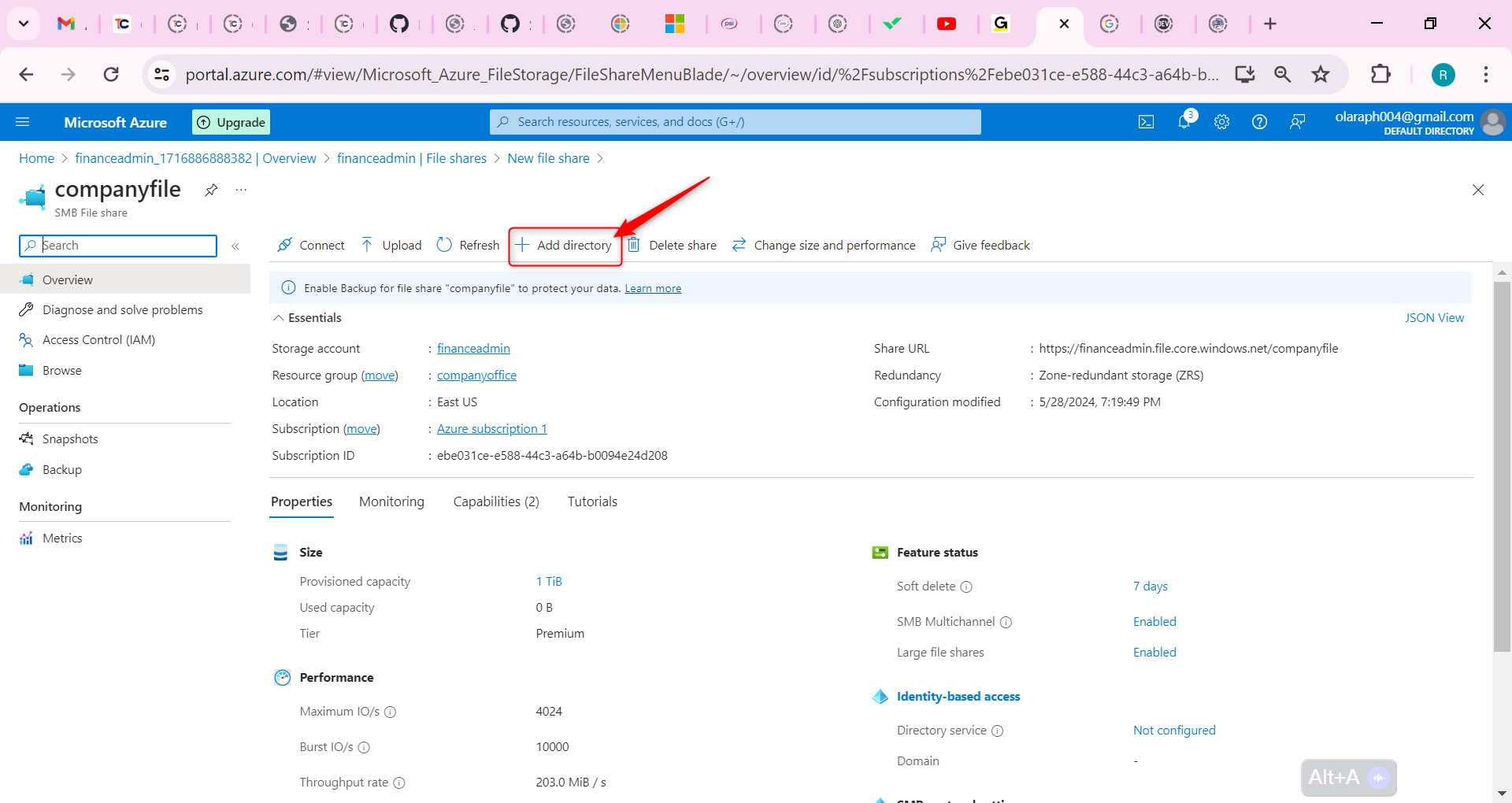Screen dimensions: 1512x803
Task: Launch Cloud Shell from the top bar
Action: pos(1147,121)
